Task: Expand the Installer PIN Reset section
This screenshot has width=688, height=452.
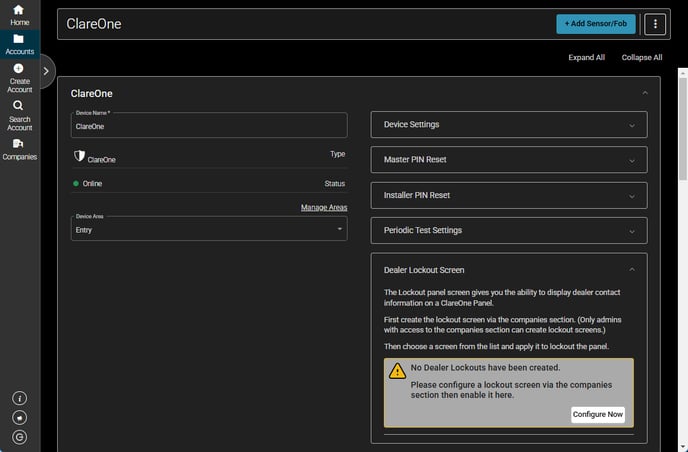Action: tap(509, 195)
